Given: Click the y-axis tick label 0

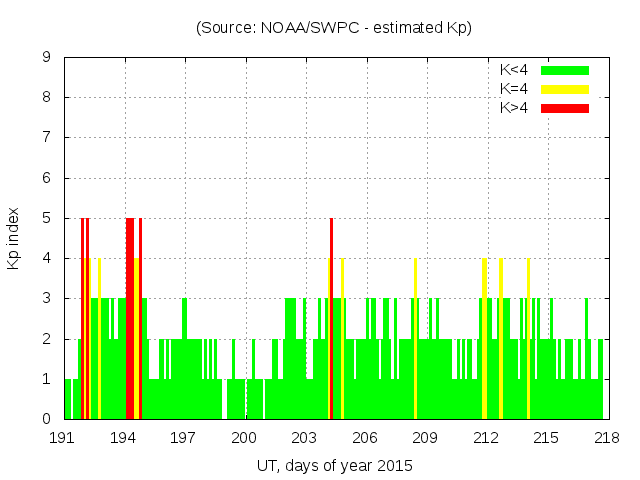Looking at the screenshot, I should tap(47, 419).
